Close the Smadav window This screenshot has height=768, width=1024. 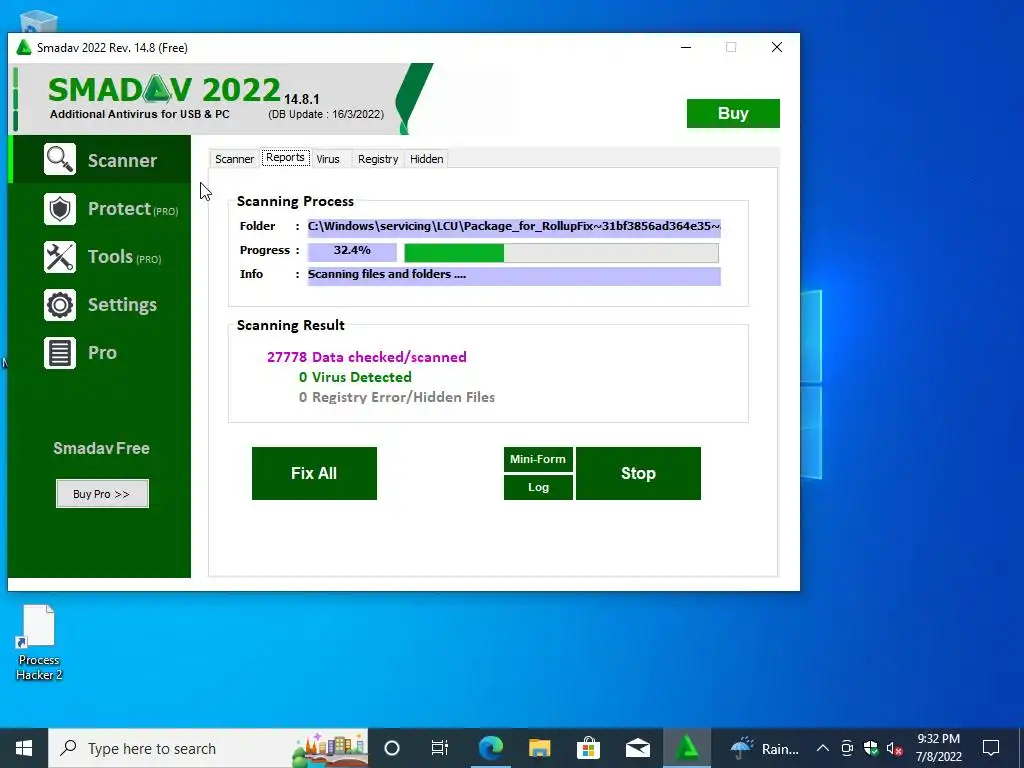coord(776,47)
